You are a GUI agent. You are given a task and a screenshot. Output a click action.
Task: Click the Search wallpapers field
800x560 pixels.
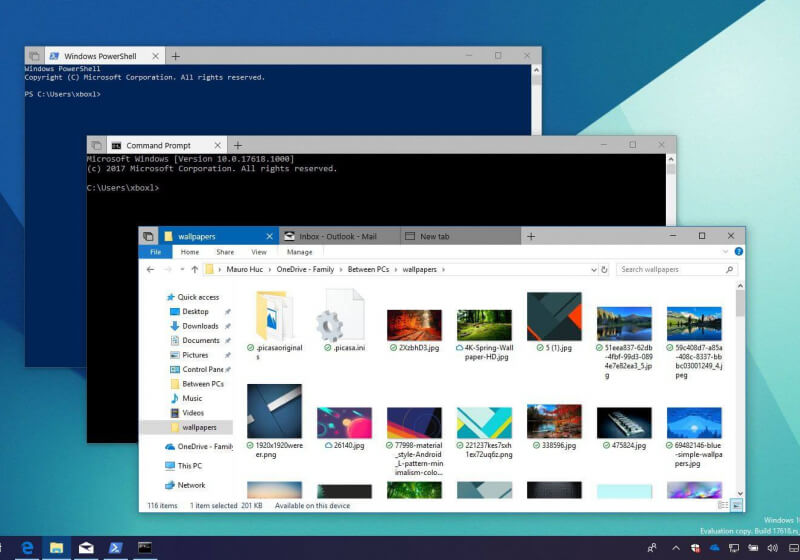[x=672, y=269]
